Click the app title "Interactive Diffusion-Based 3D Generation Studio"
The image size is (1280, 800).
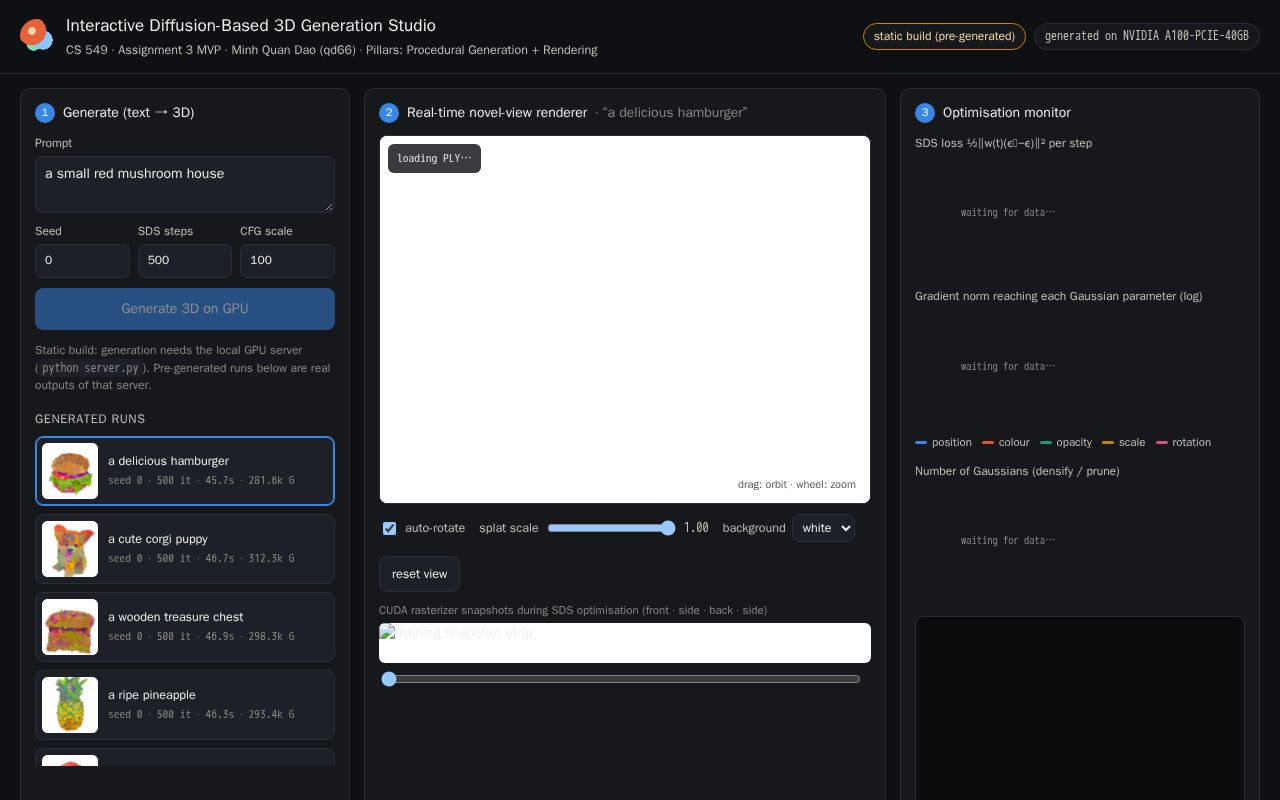coord(251,25)
